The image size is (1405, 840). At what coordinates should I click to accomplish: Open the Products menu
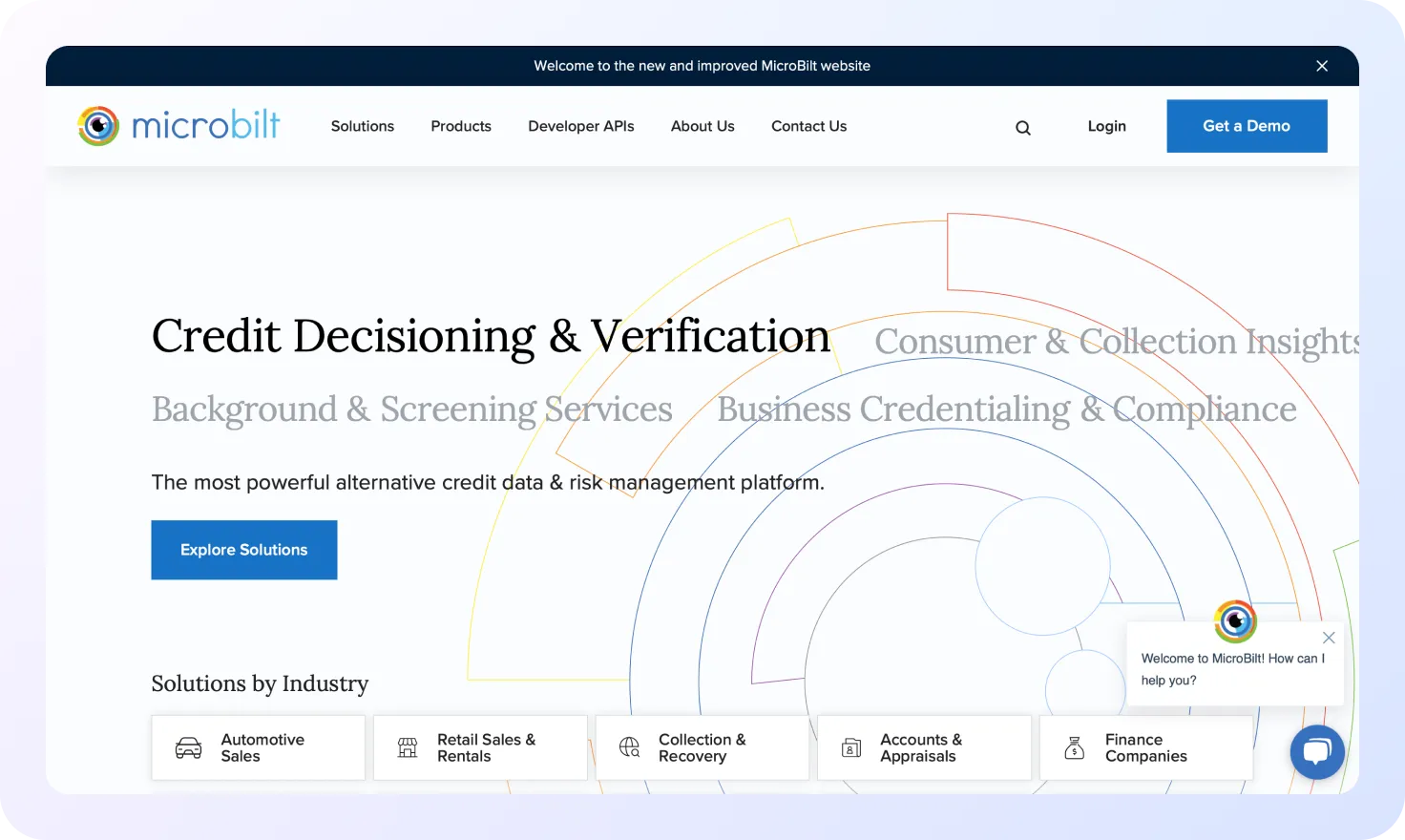[x=461, y=126]
